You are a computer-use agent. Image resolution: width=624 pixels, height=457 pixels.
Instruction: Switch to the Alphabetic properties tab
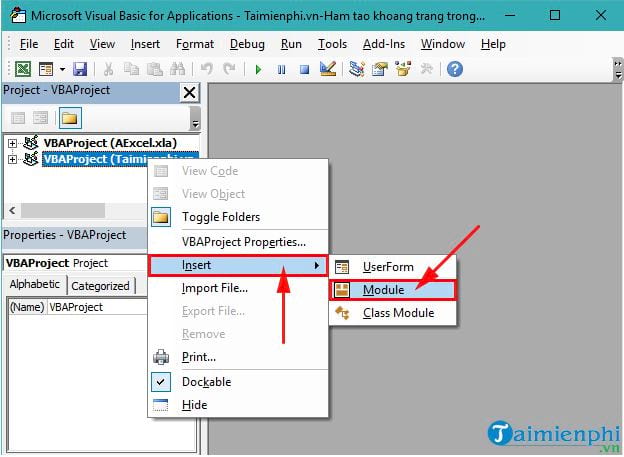(x=35, y=285)
